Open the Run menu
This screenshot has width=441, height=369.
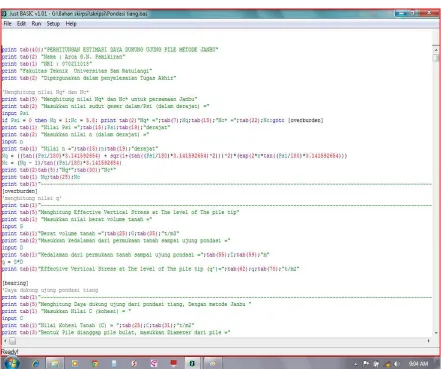pos(36,24)
